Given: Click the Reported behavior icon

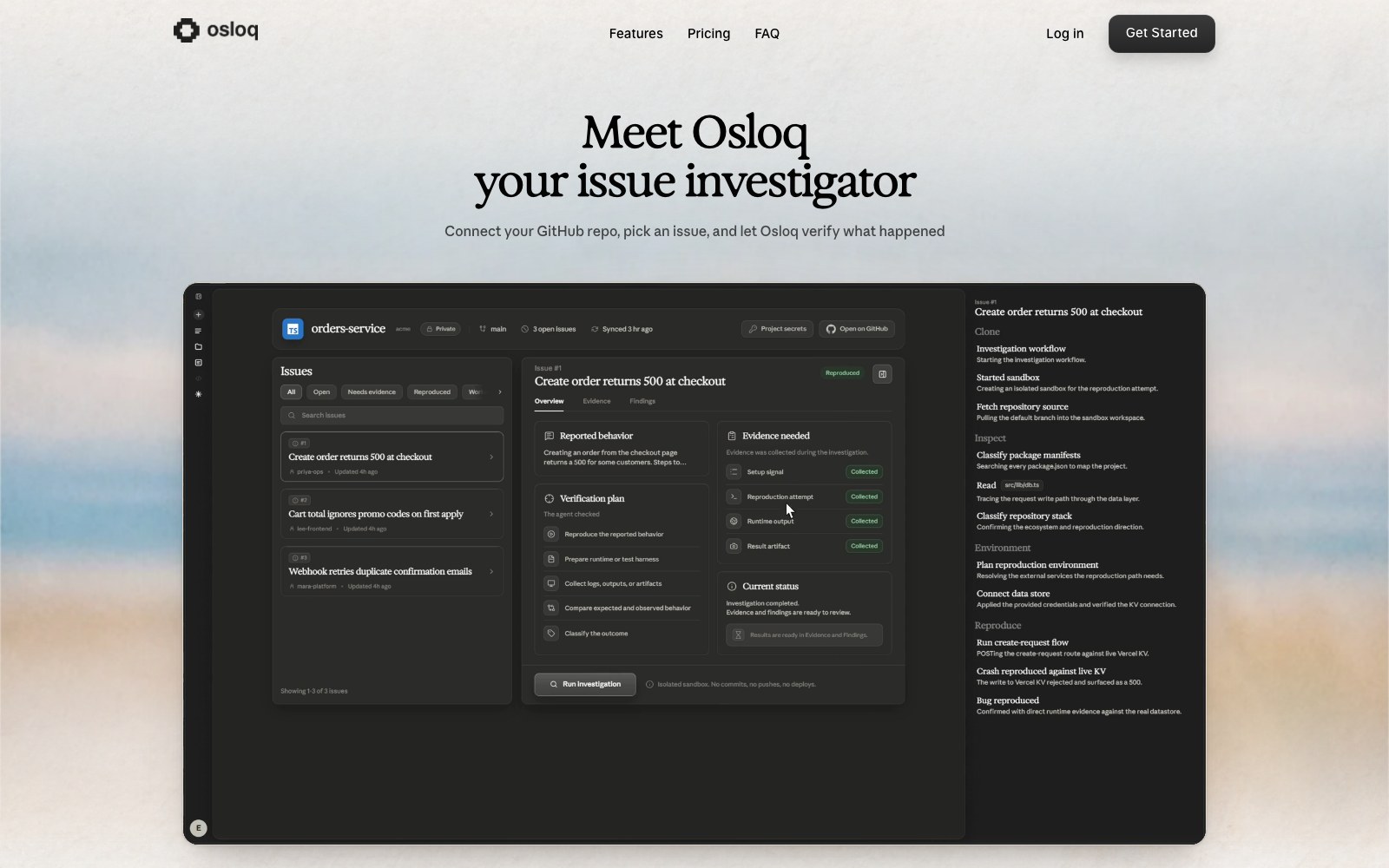Looking at the screenshot, I should pyautogui.click(x=549, y=436).
